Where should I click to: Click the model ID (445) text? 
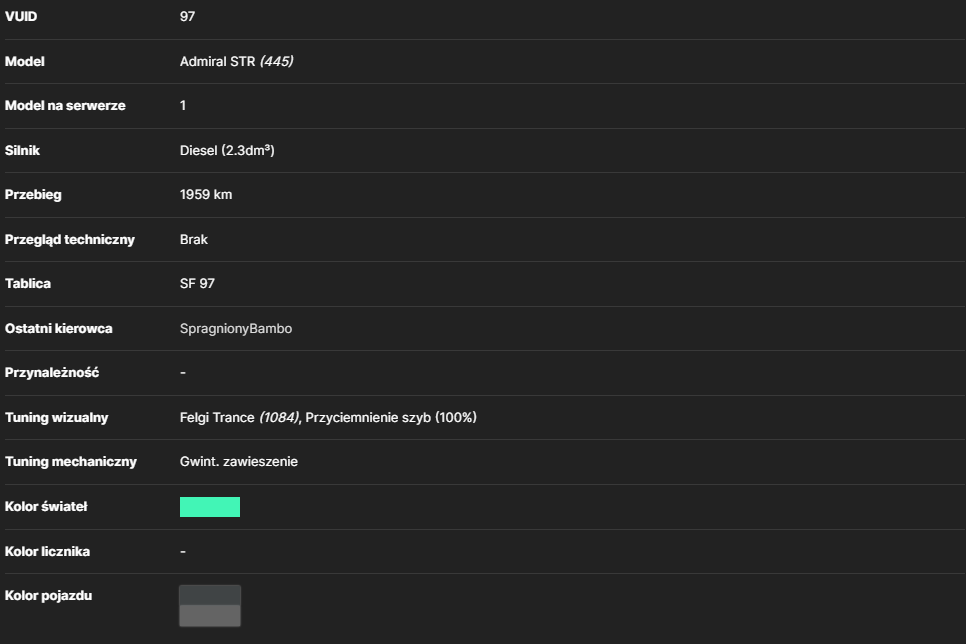tap(276, 61)
